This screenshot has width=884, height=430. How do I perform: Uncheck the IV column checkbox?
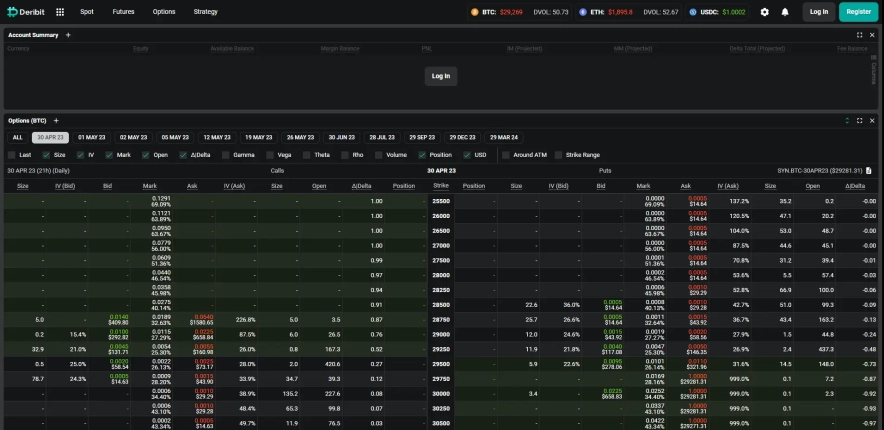click(80, 155)
